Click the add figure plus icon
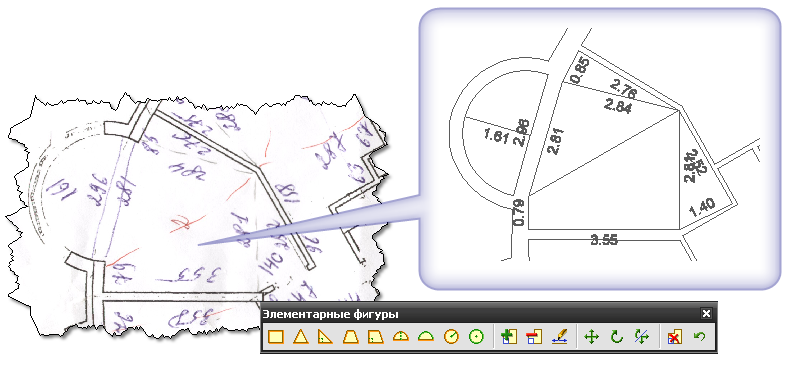Image resolution: width=795 pixels, height=369 pixels. pyautogui.click(x=508, y=337)
